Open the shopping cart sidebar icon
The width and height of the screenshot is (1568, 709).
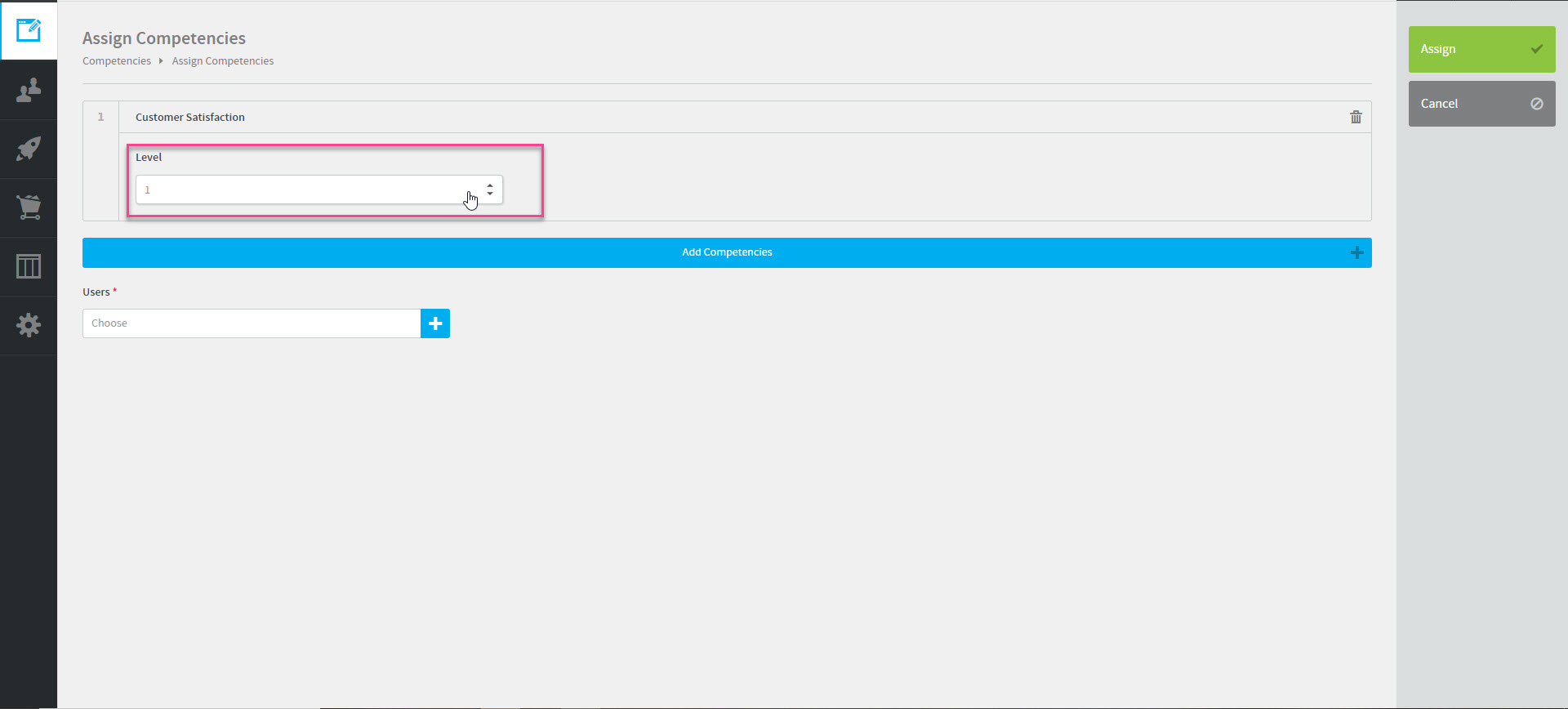(x=29, y=207)
